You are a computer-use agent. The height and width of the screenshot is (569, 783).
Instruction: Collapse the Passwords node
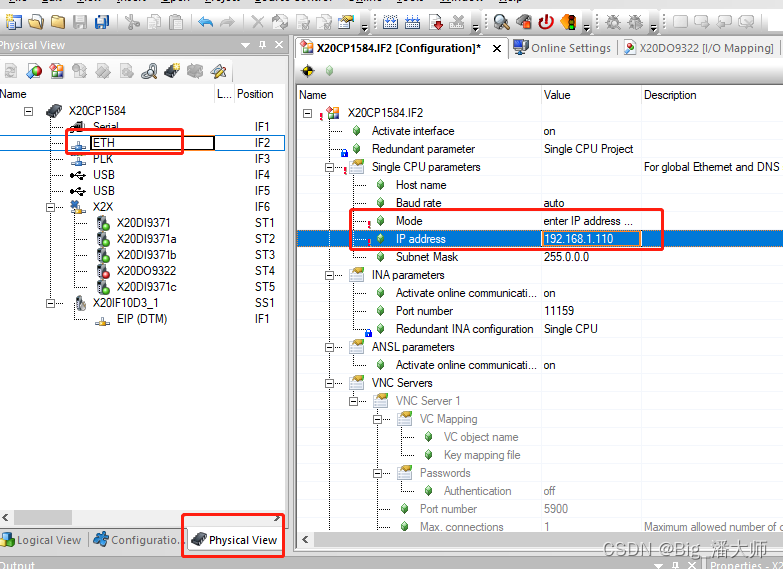(x=378, y=473)
